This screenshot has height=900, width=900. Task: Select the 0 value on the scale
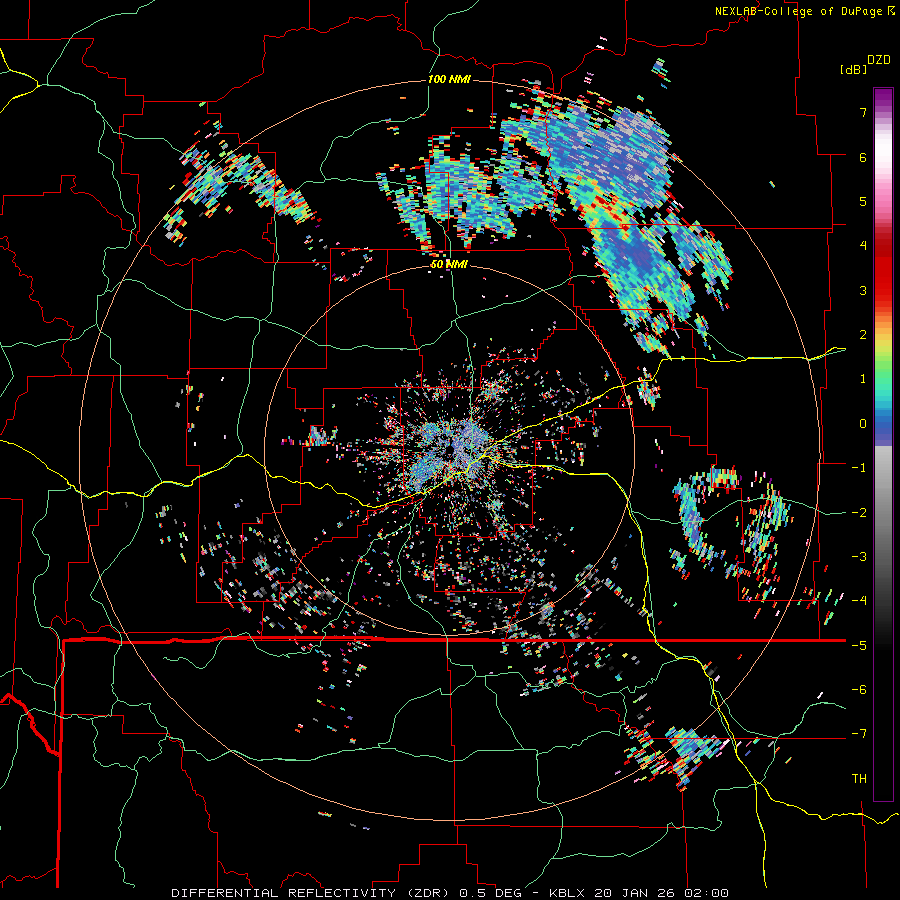[863, 424]
